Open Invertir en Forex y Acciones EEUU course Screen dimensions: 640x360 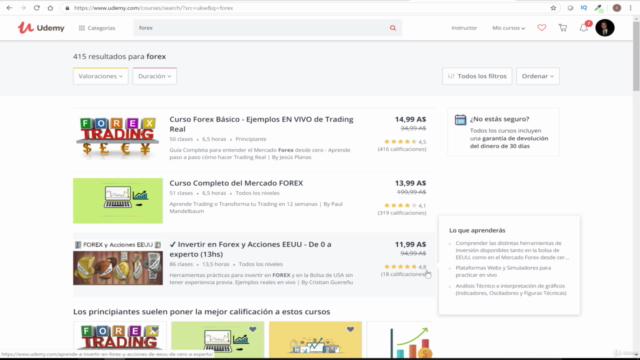(250, 249)
